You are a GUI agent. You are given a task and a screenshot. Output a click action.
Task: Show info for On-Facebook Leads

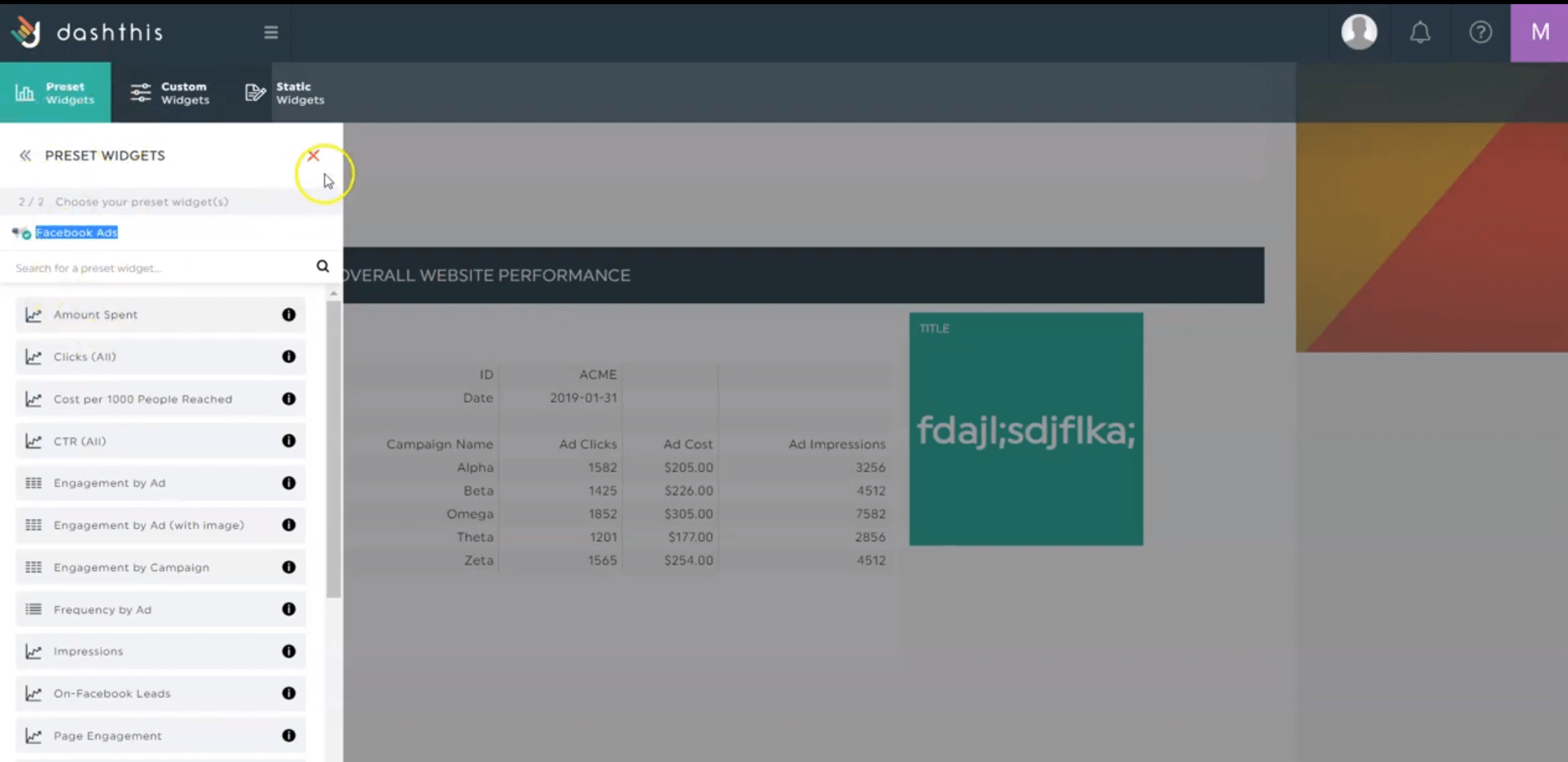tap(289, 694)
